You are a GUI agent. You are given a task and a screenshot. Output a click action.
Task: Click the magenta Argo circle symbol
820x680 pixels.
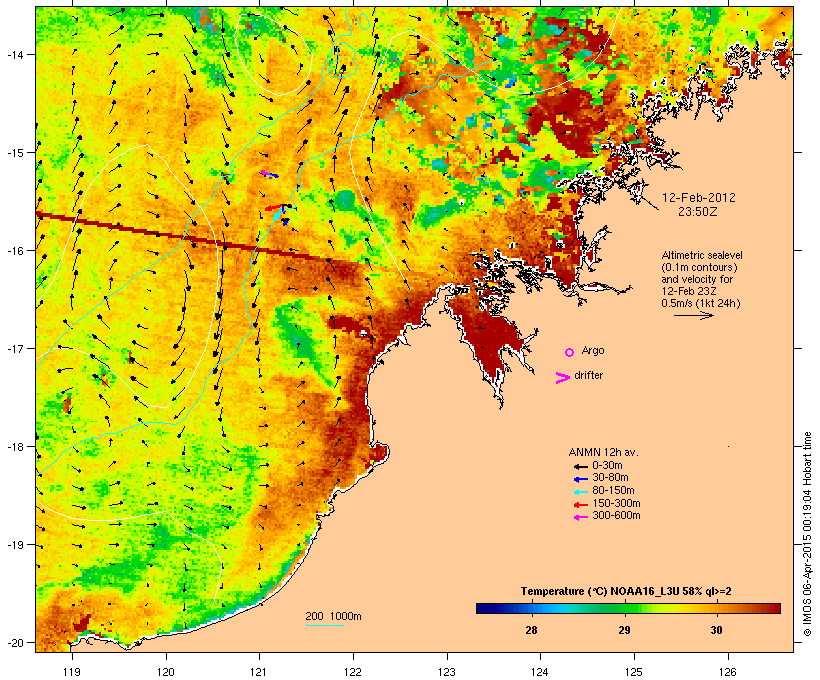click(570, 352)
